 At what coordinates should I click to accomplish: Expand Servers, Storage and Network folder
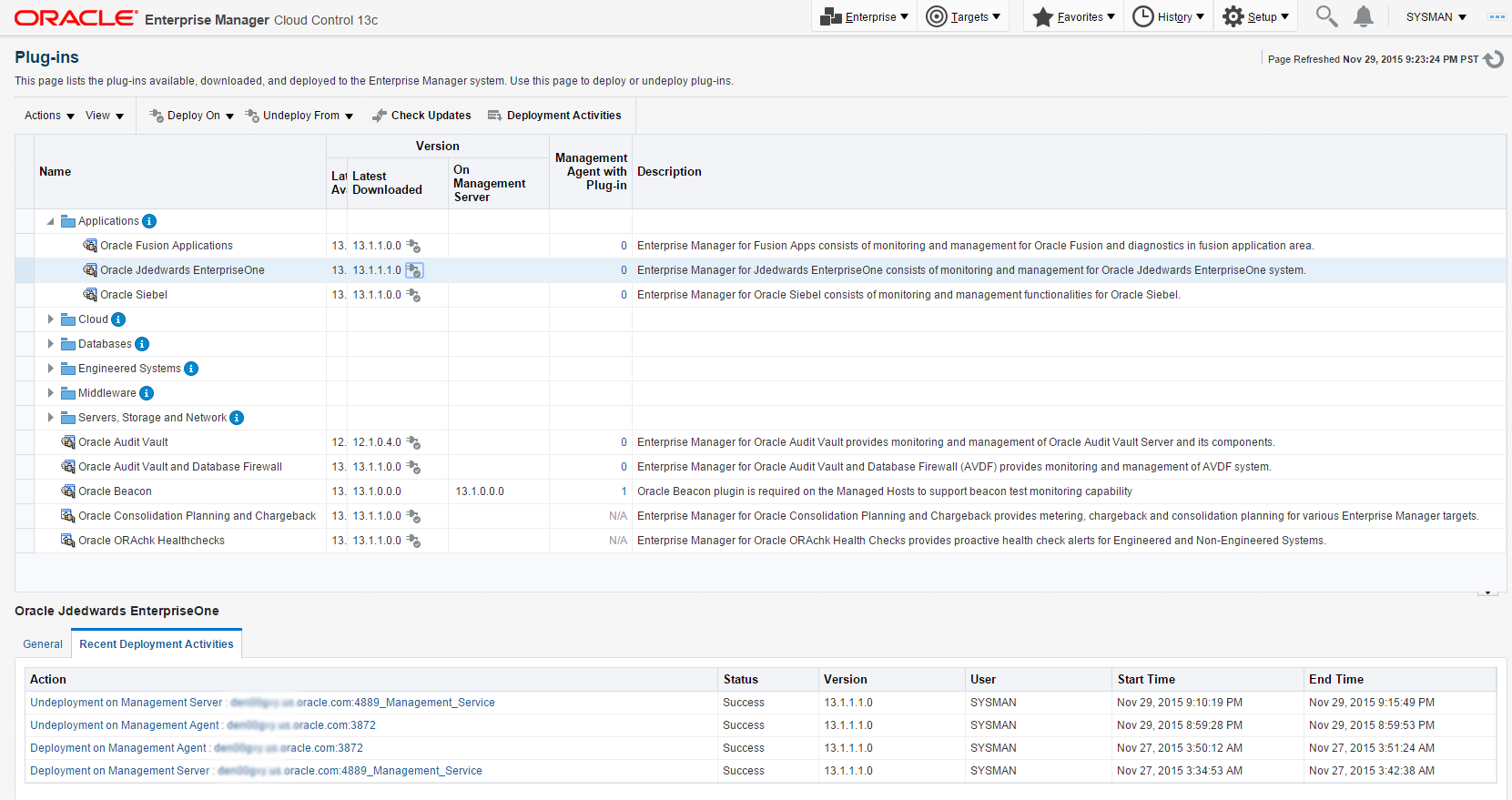[50, 418]
